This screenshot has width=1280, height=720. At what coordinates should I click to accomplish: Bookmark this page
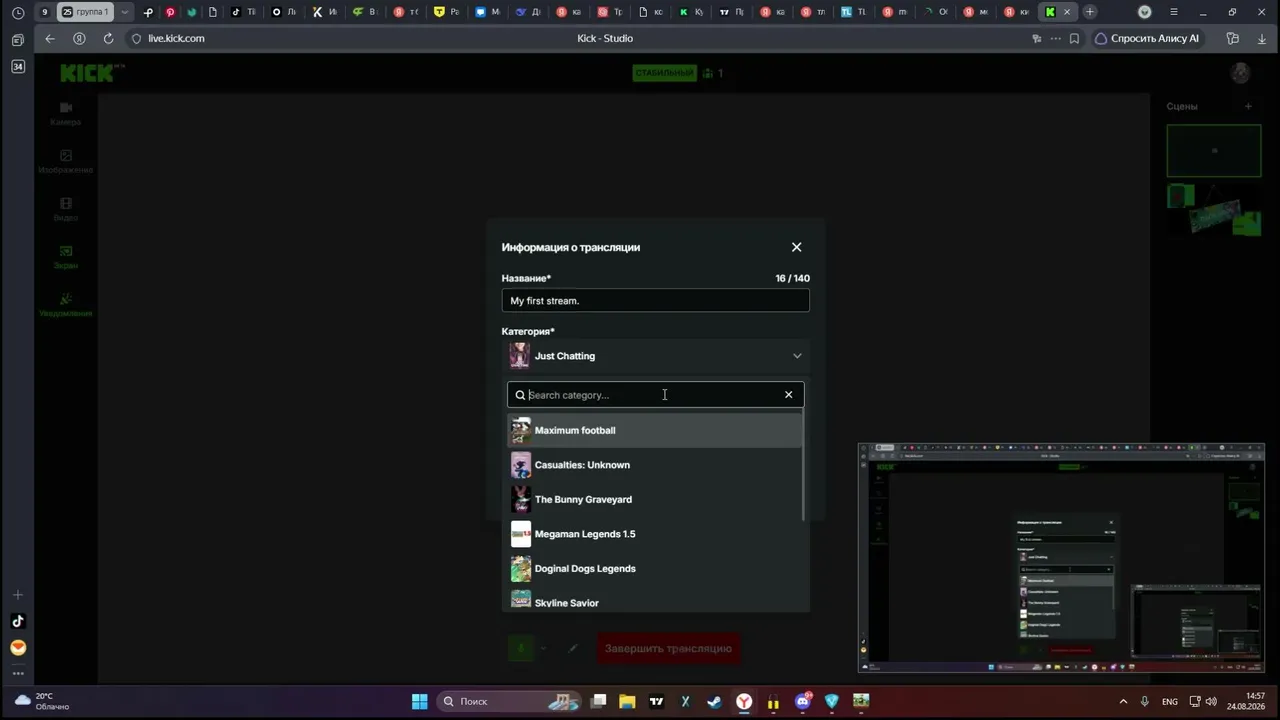click(x=1074, y=38)
